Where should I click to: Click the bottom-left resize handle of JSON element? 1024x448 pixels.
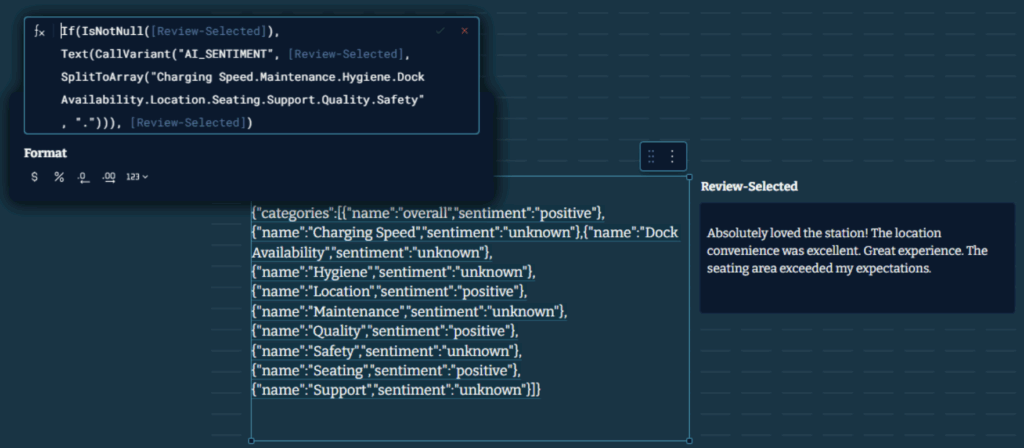tap(251, 440)
